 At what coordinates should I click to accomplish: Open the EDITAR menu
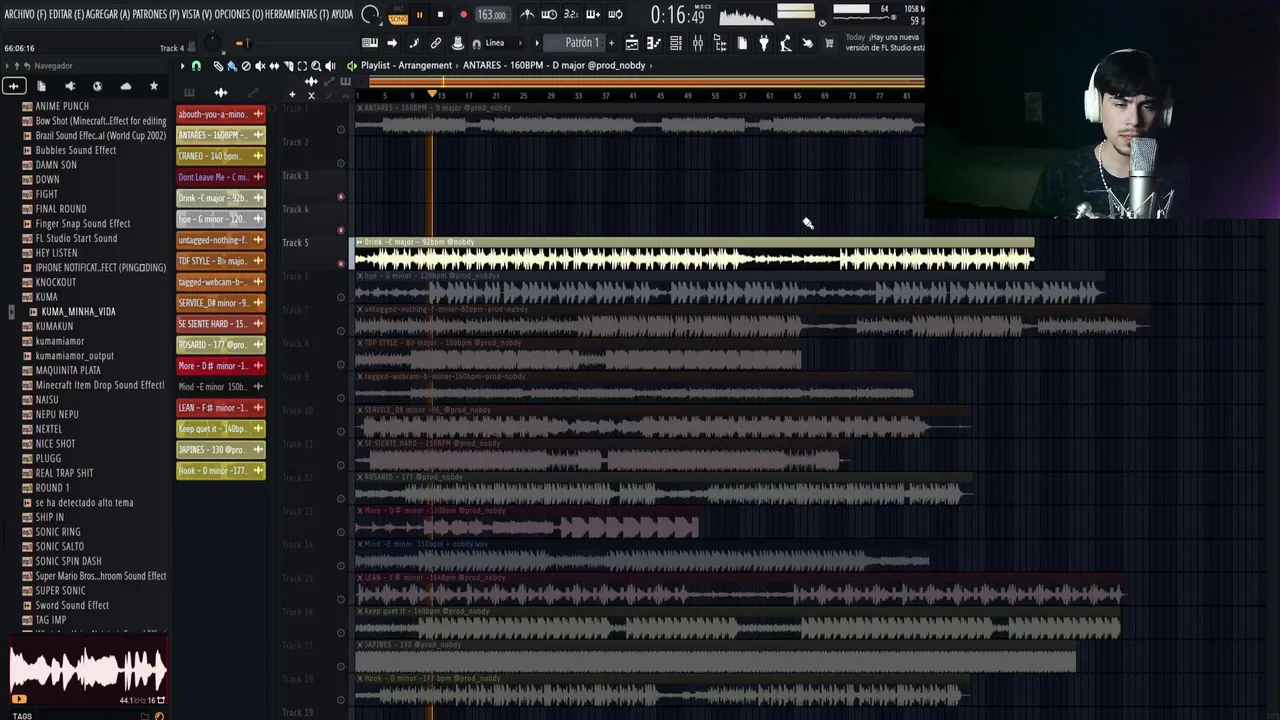pos(65,14)
